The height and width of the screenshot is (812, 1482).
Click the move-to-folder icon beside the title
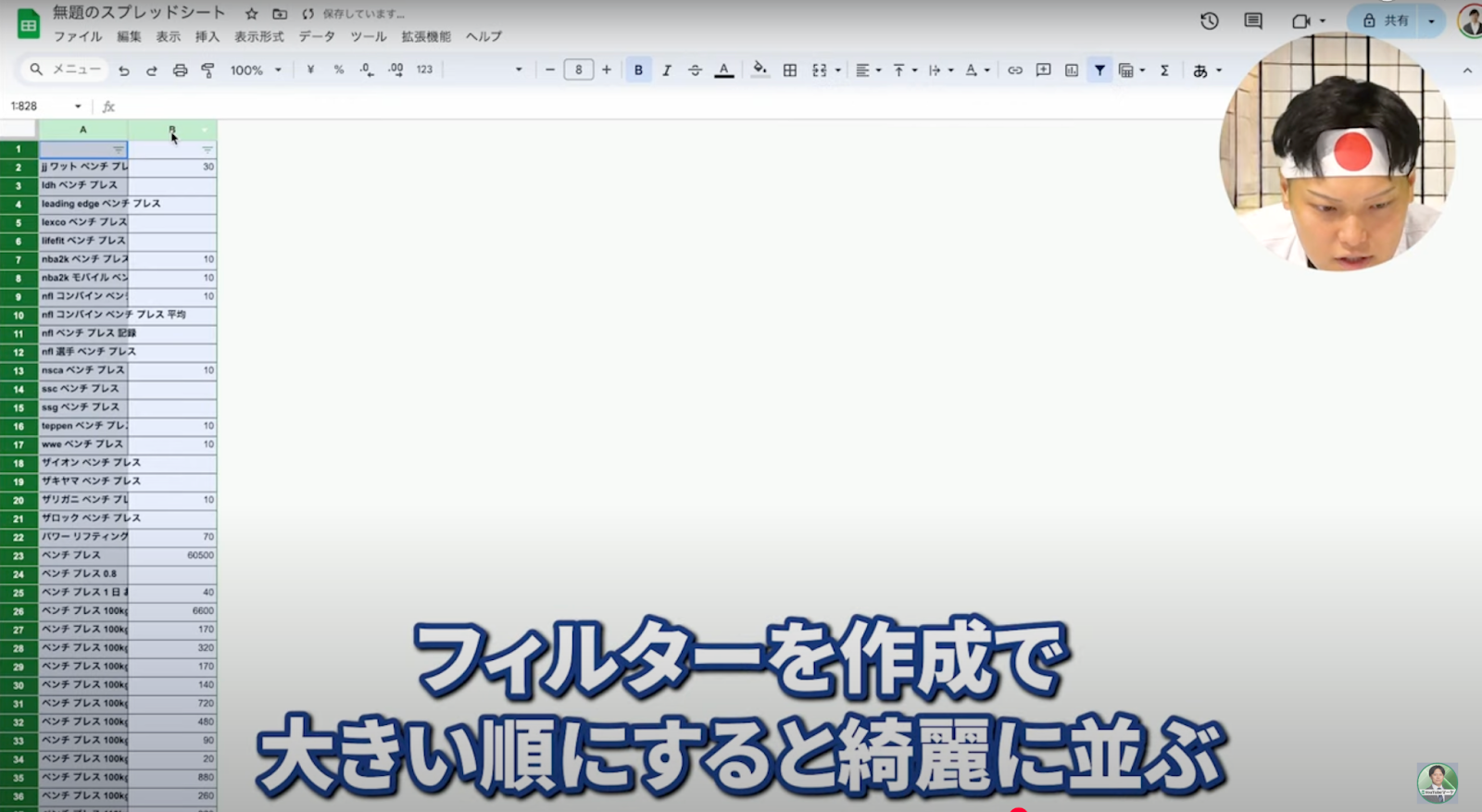pyautogui.click(x=280, y=14)
